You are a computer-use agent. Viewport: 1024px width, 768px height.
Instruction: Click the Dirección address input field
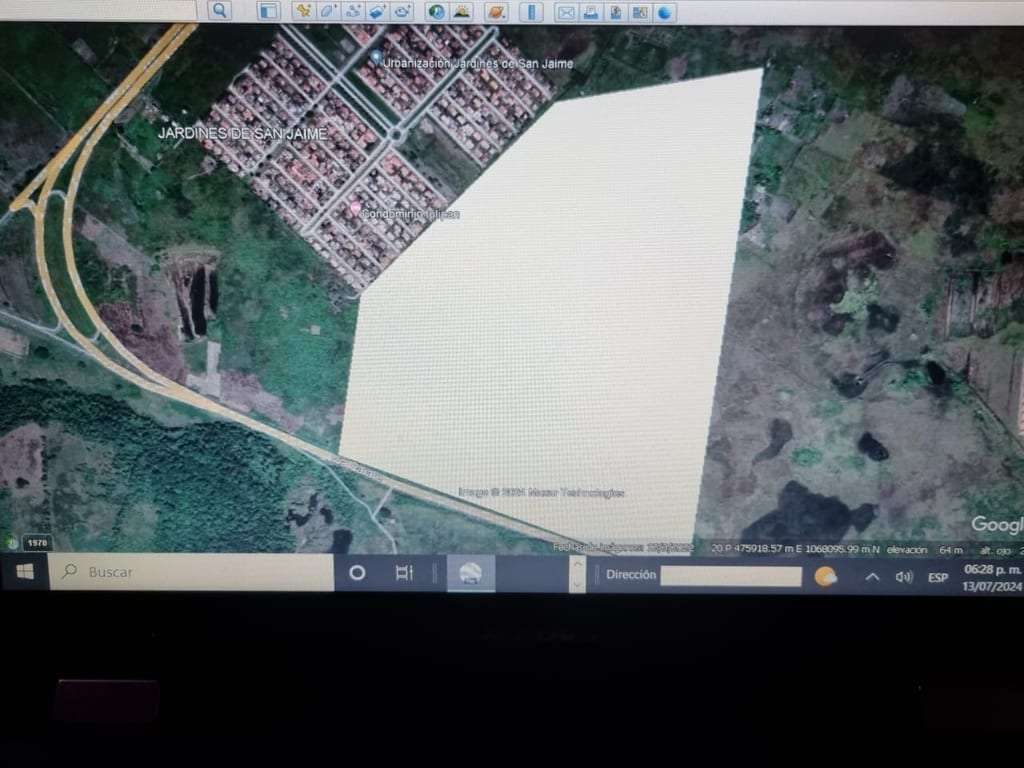pos(731,575)
